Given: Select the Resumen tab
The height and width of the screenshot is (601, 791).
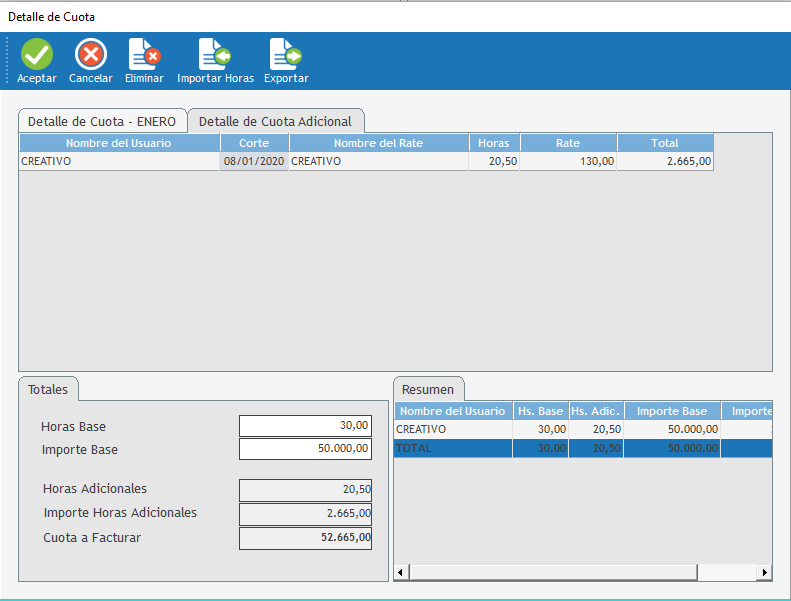Looking at the screenshot, I should click(x=429, y=389).
